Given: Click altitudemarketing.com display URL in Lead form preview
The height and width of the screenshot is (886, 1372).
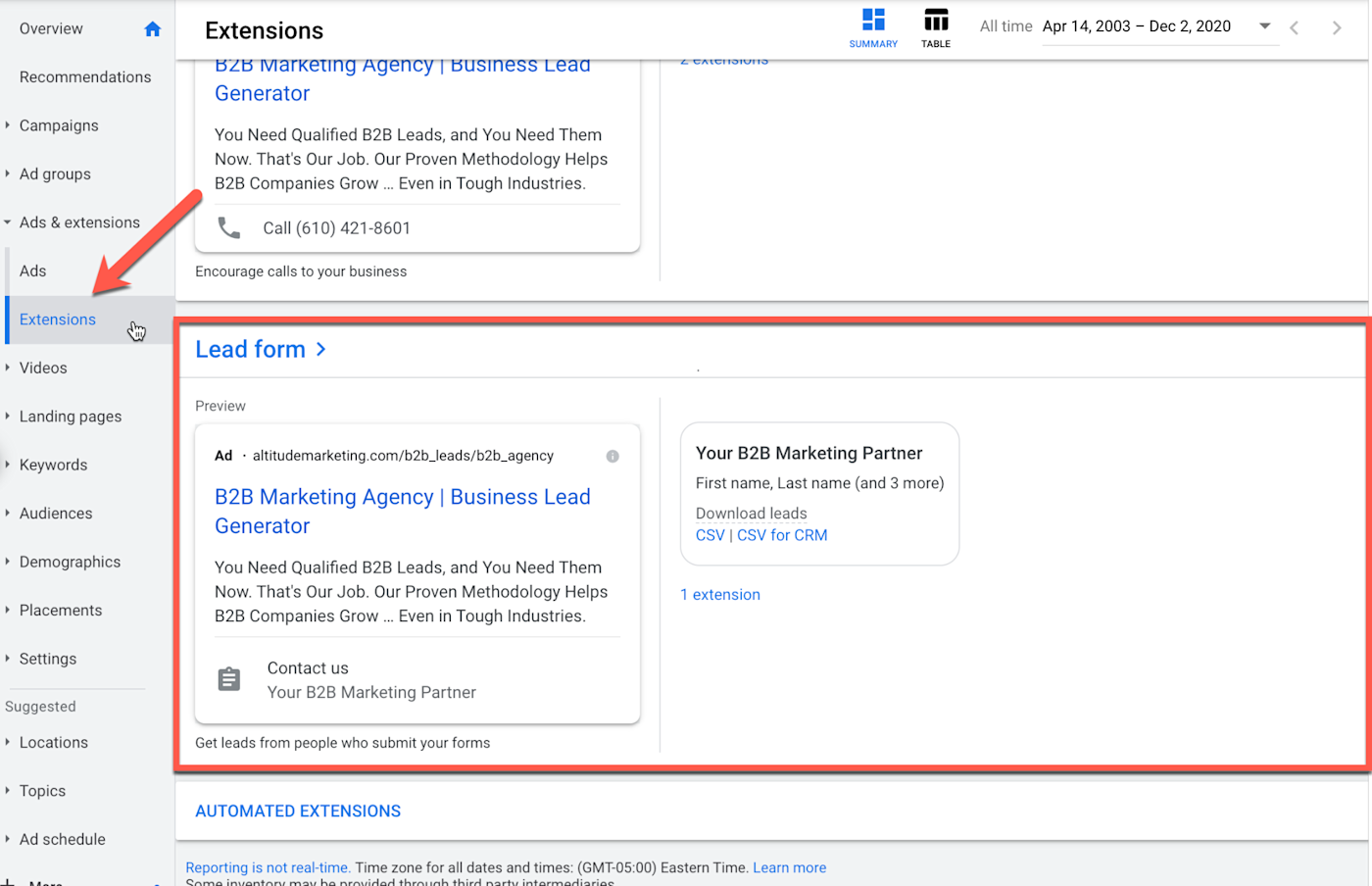Looking at the screenshot, I should pyautogui.click(x=403, y=456).
